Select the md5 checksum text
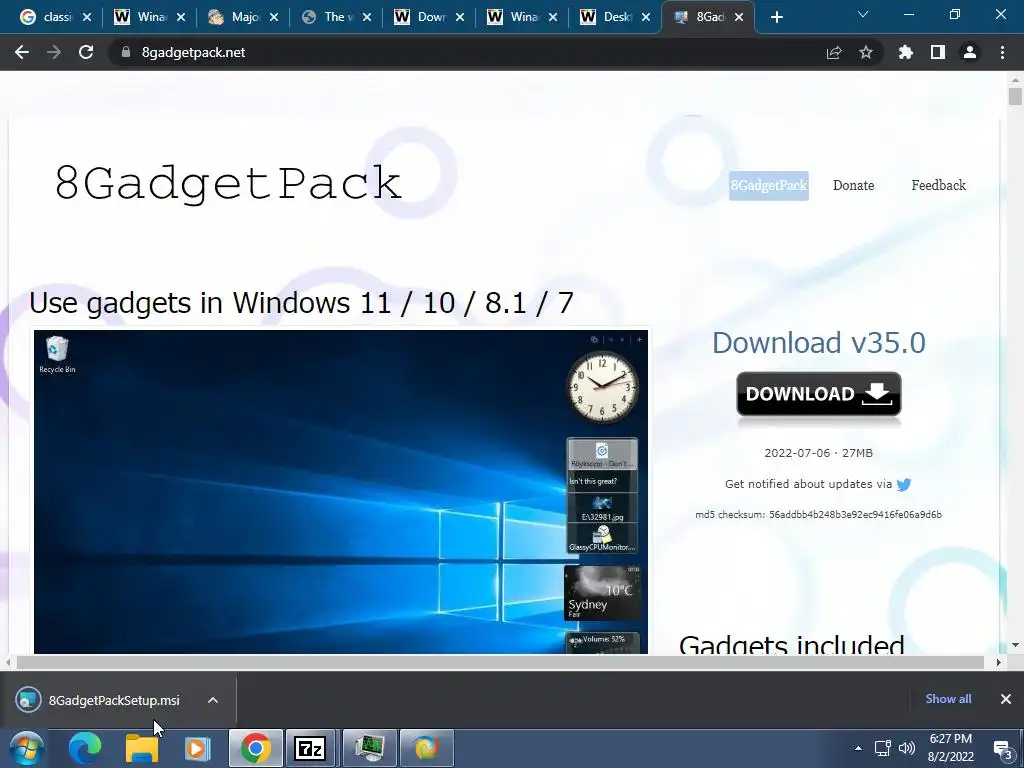 (818, 515)
